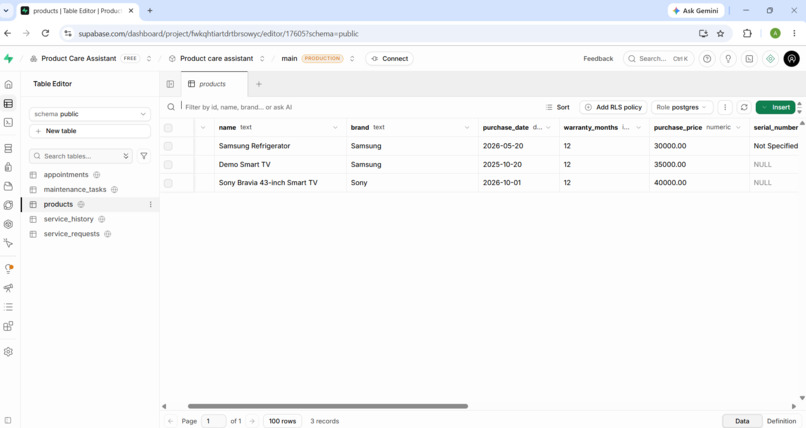Add a new editor tab with plus
This screenshot has height=428, width=806.
[x=259, y=84]
